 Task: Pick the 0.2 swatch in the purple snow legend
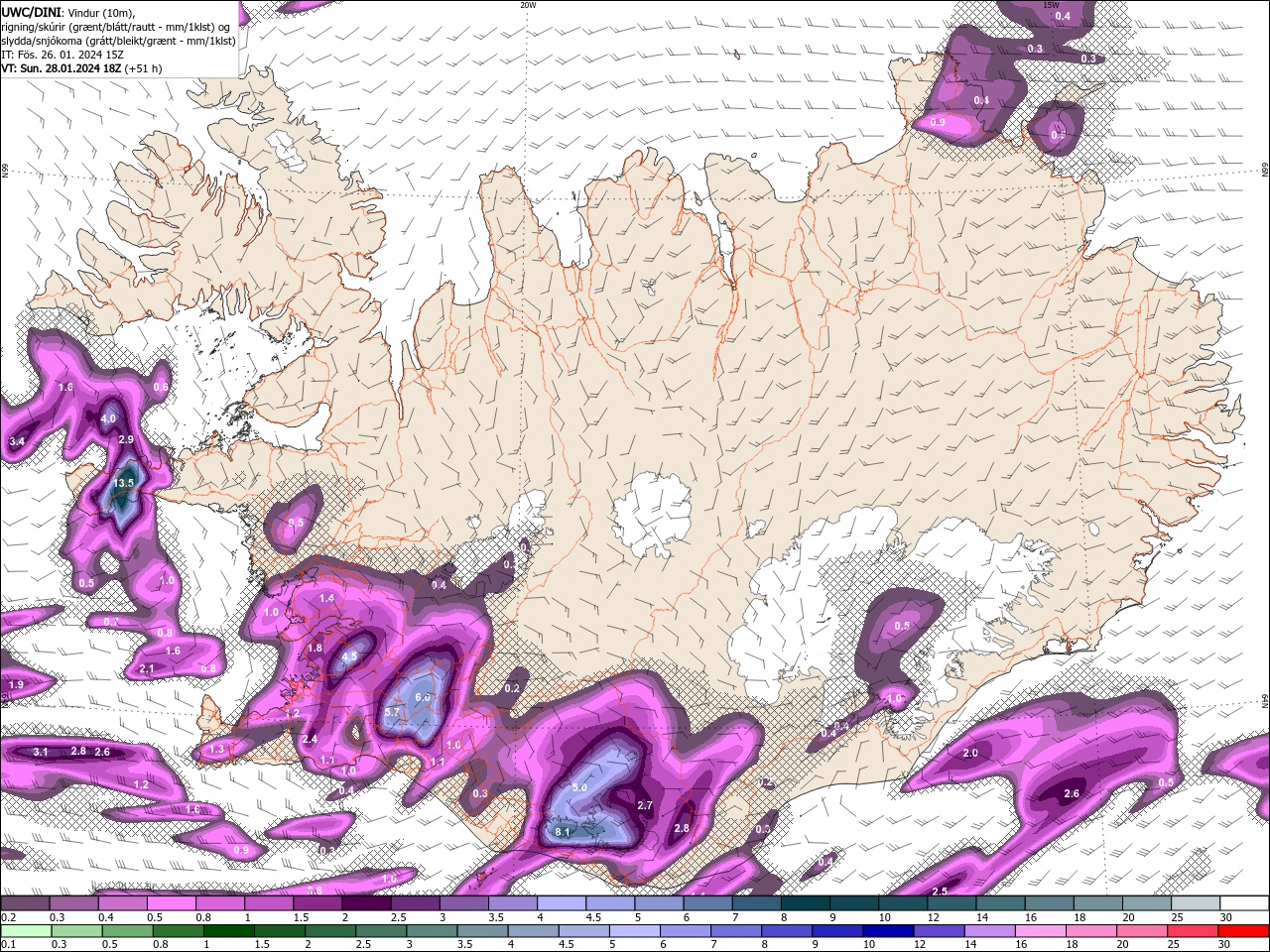pos(25,903)
